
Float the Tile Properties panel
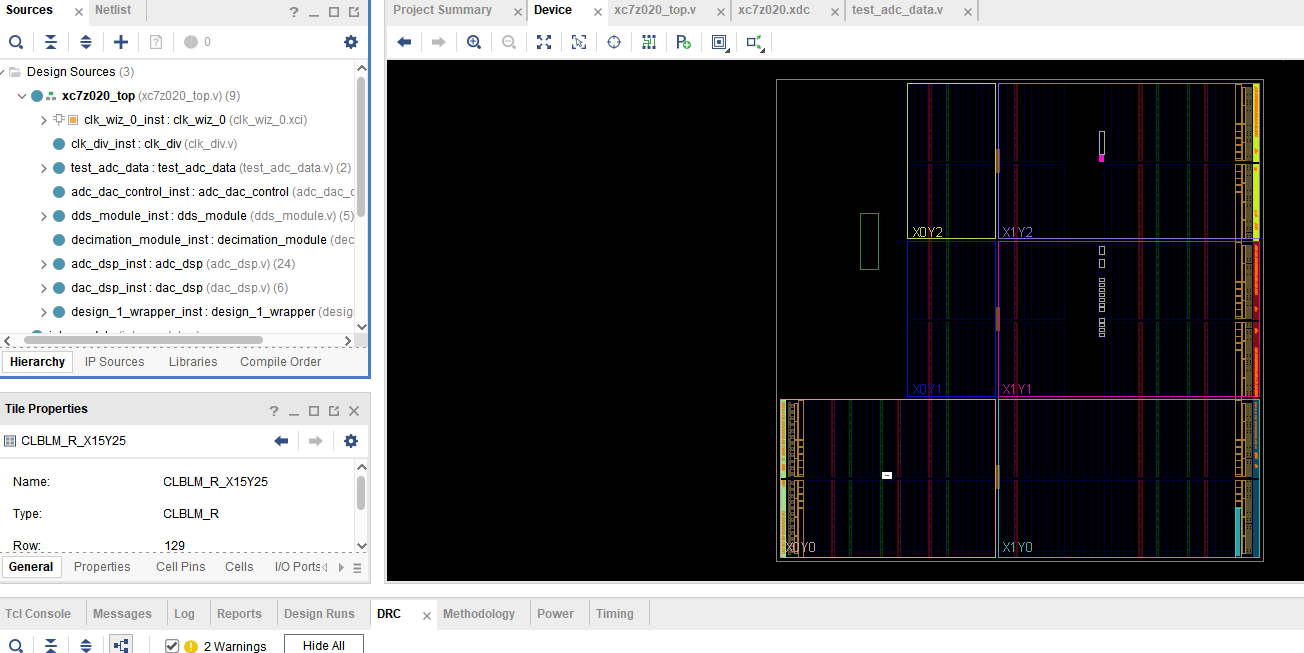pos(334,411)
